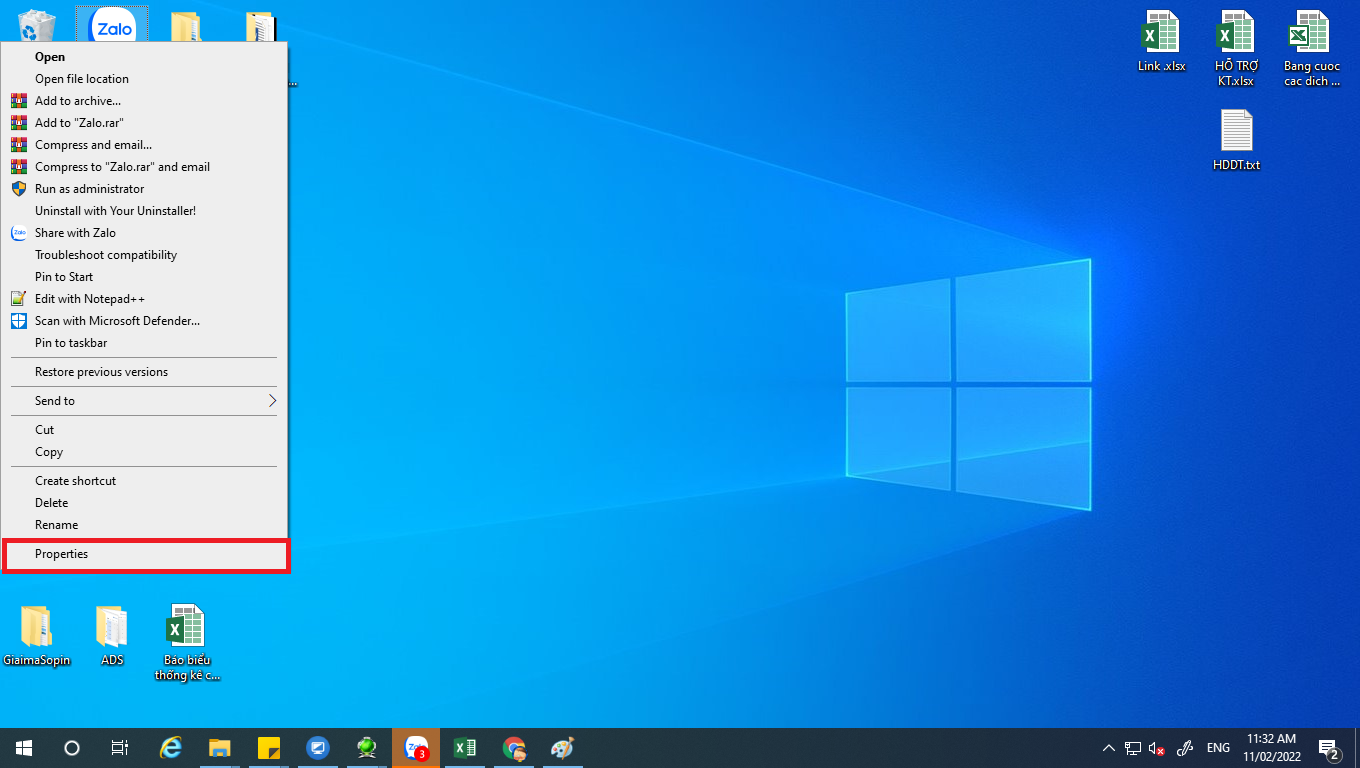The height and width of the screenshot is (768, 1360).
Task: Select the ADS folder icon
Action: point(112,636)
